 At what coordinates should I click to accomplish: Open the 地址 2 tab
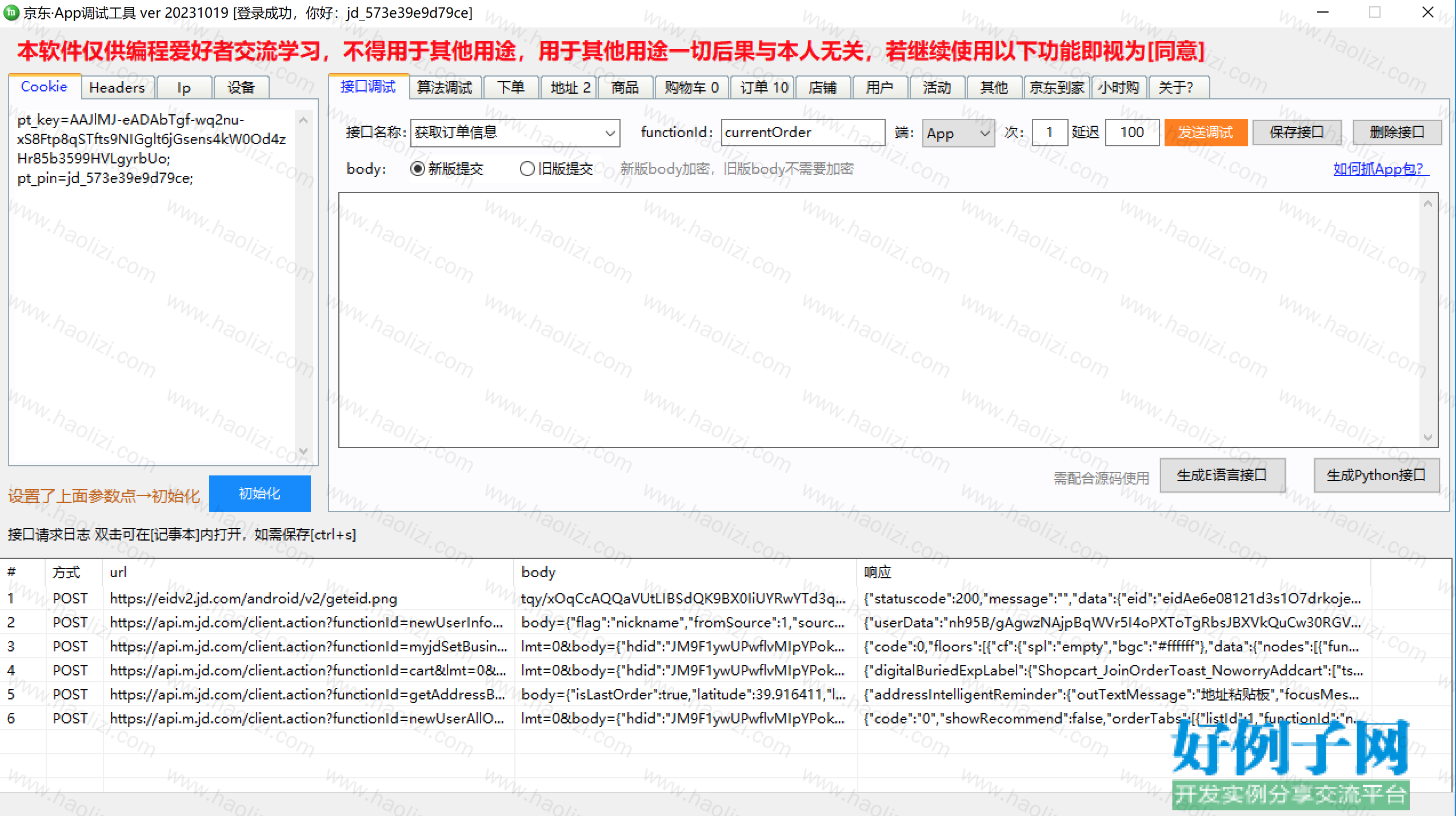[570, 87]
